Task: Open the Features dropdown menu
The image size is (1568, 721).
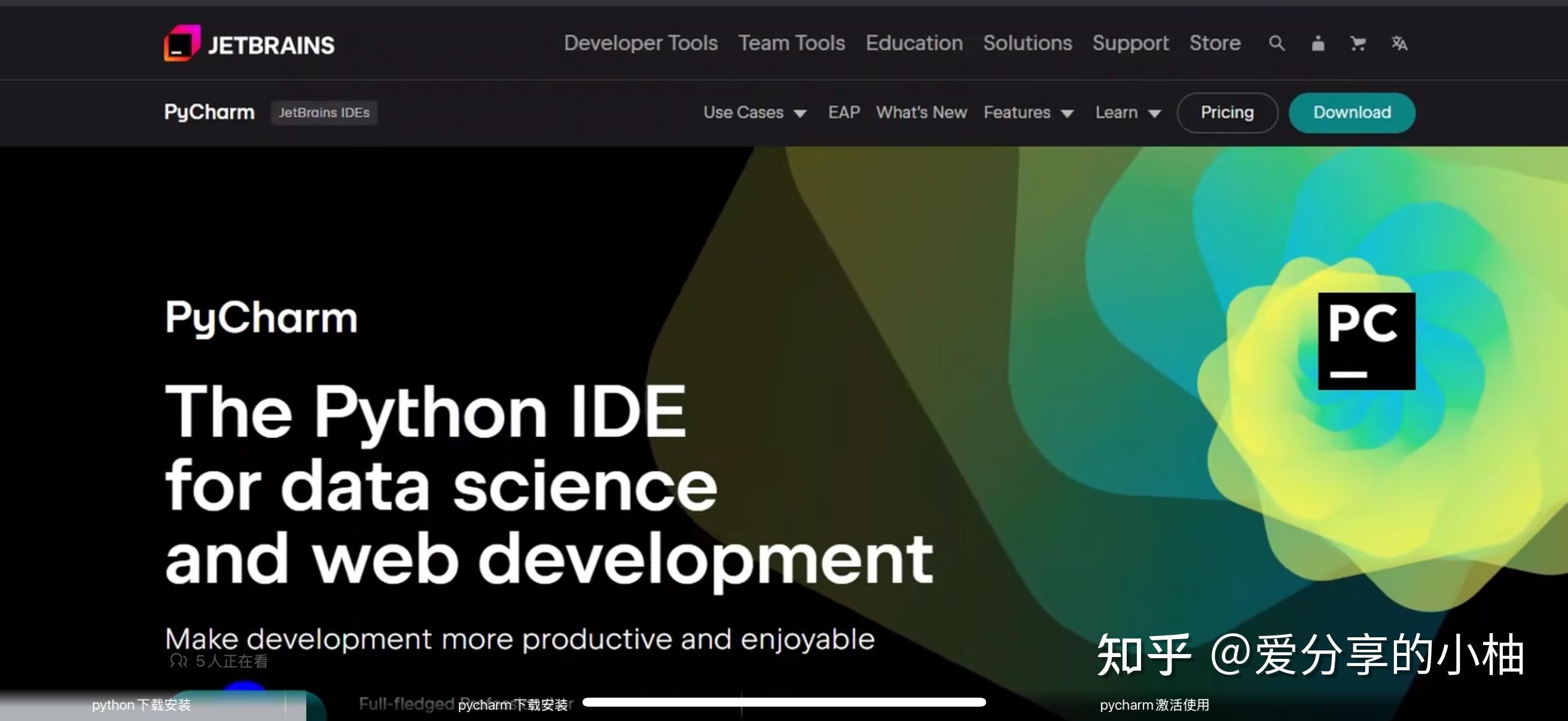Action: [x=1027, y=112]
